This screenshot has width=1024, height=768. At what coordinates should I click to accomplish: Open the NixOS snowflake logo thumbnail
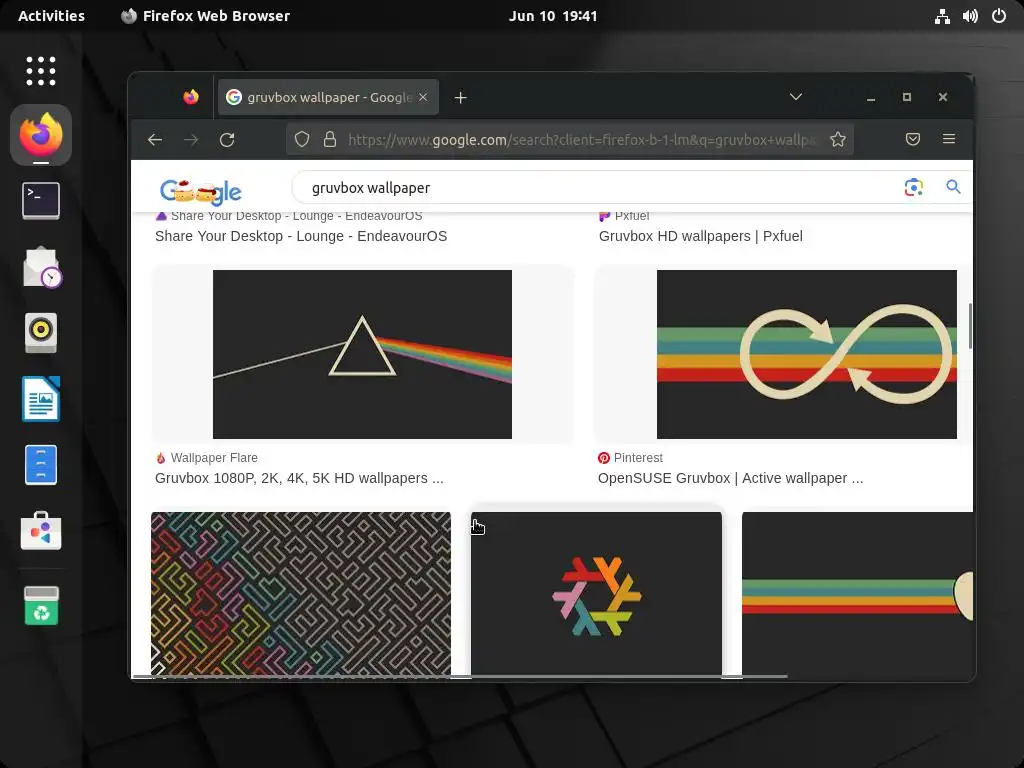[x=596, y=594]
